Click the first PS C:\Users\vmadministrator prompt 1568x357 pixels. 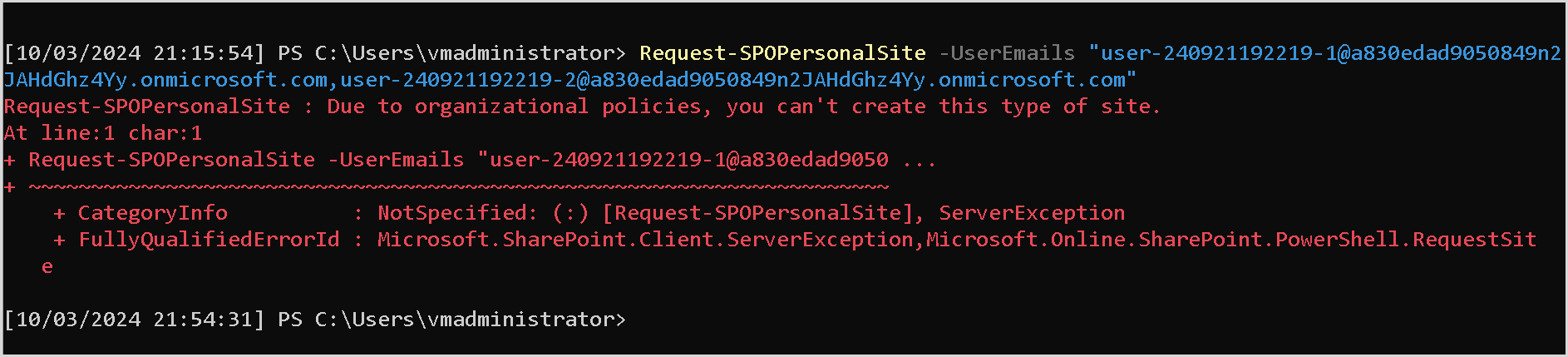(451, 53)
